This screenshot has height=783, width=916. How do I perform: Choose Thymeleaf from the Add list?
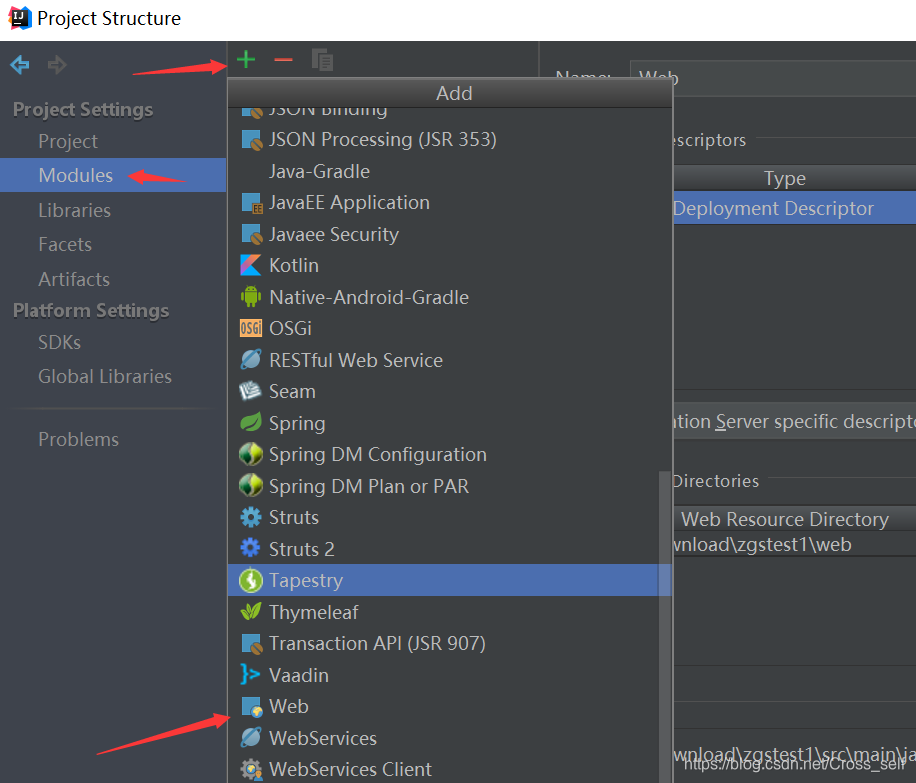click(x=450, y=612)
